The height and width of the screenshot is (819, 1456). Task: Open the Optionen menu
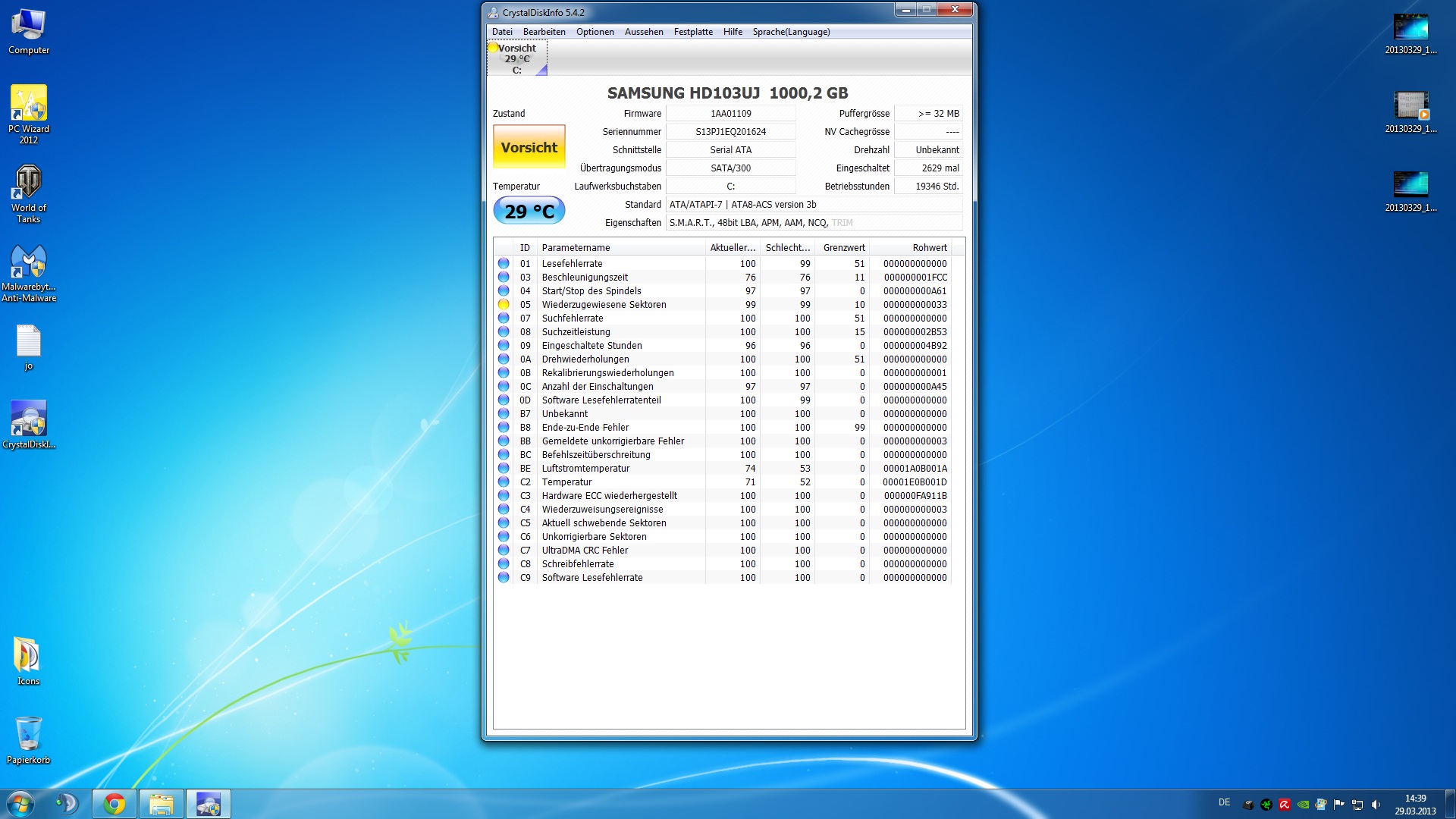[595, 32]
